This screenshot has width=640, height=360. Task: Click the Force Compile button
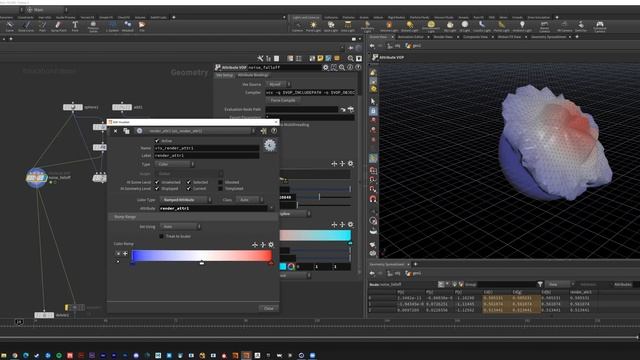(283, 100)
